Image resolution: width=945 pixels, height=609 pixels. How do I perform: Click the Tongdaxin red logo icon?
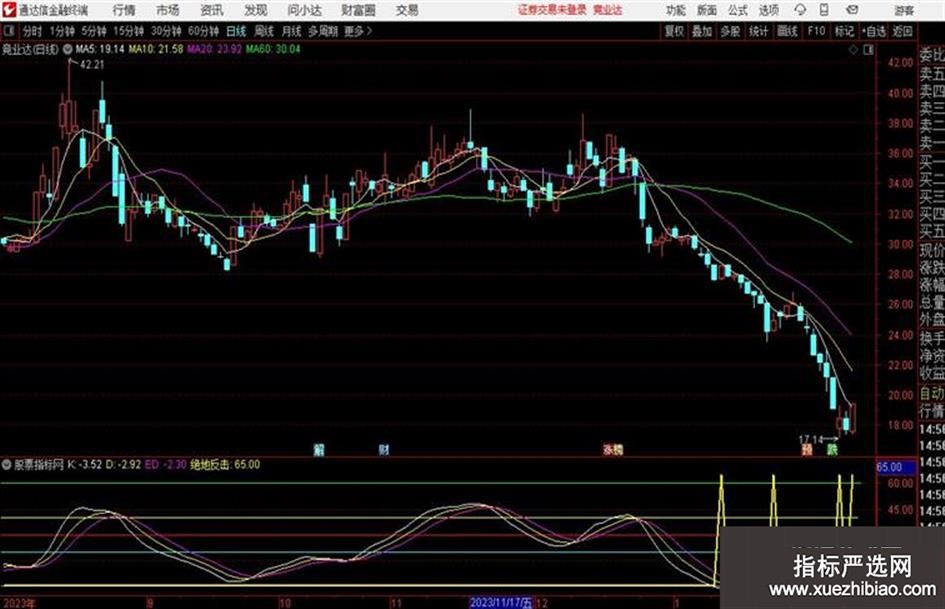tap(8, 10)
